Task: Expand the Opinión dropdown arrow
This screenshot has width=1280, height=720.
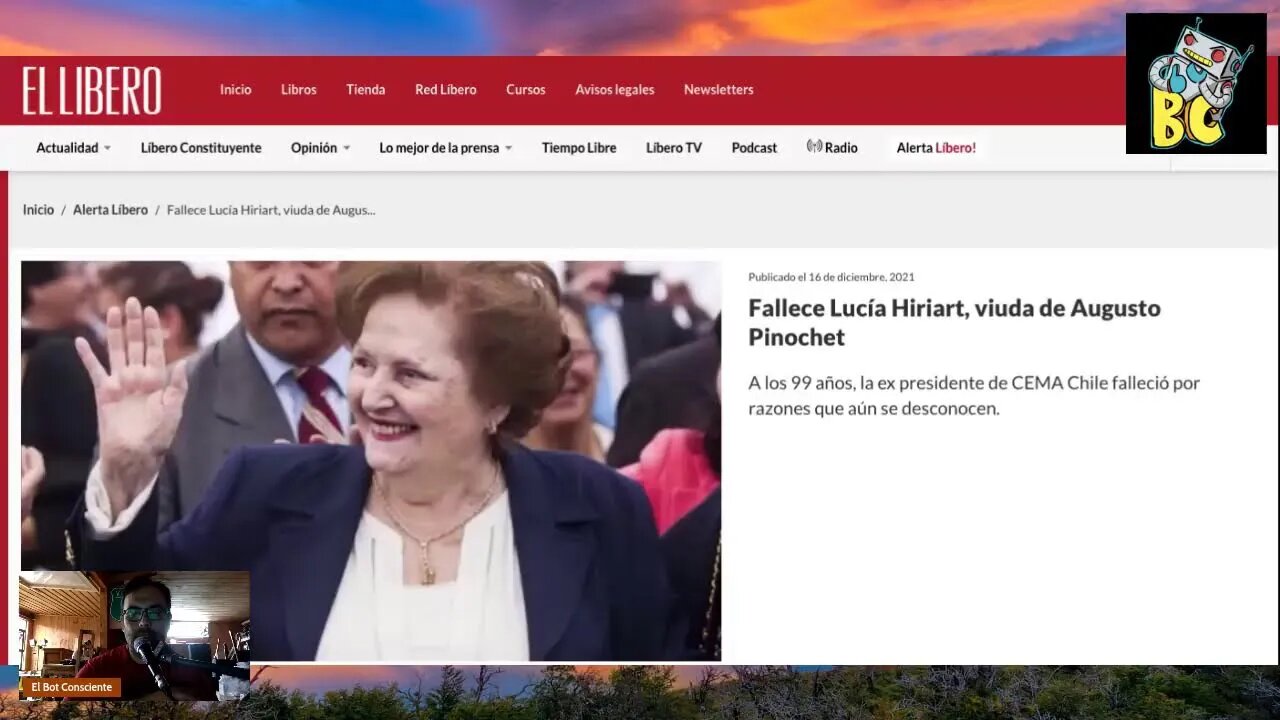Action: pyautogui.click(x=346, y=148)
